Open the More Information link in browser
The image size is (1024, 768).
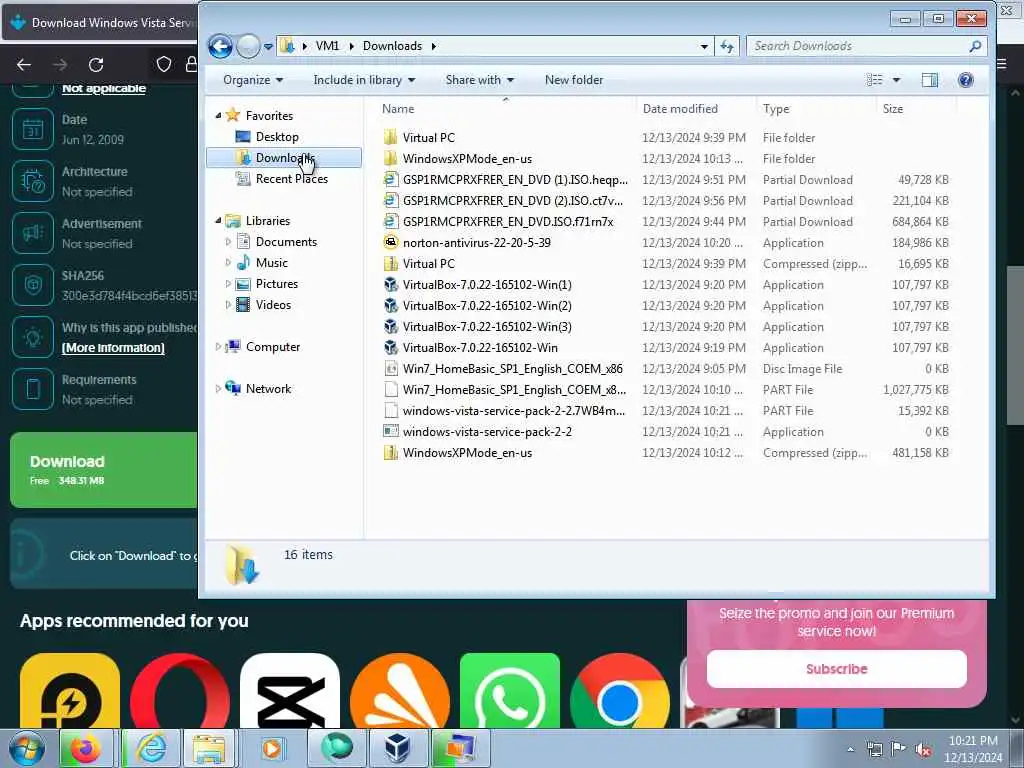[x=113, y=348]
